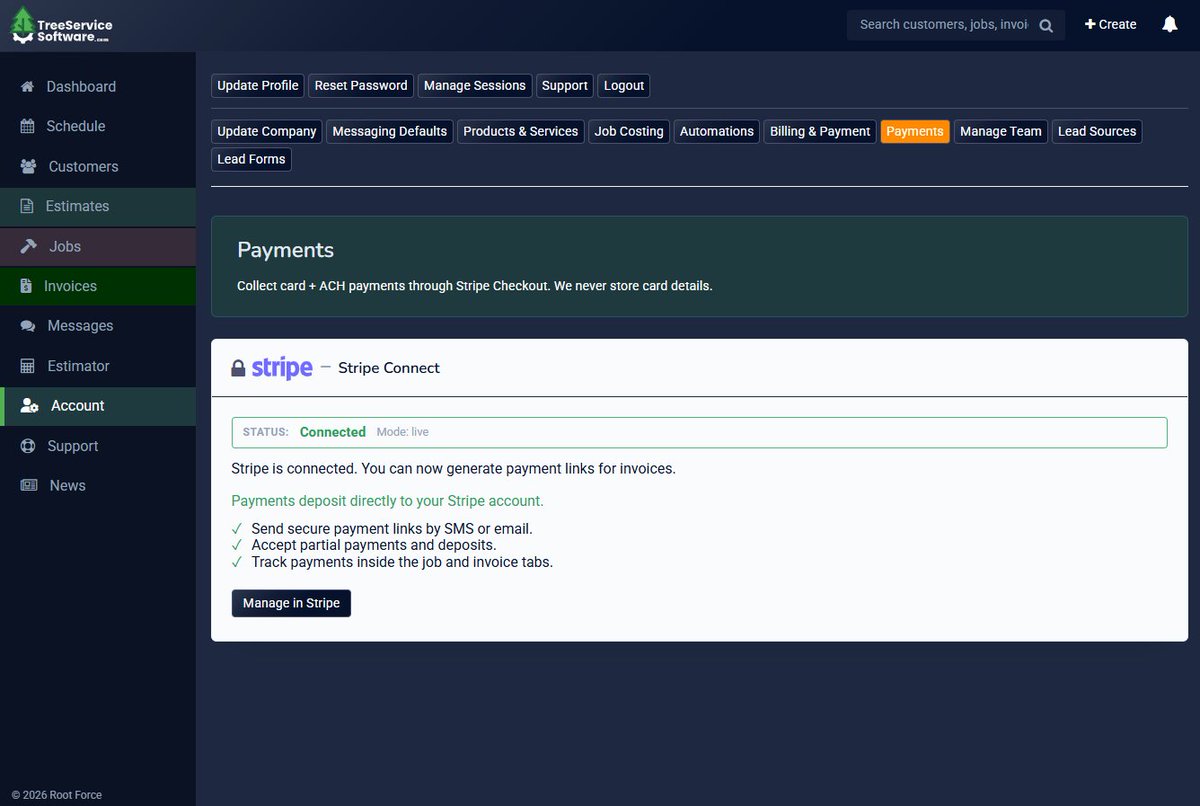The image size is (1200, 806).
Task: Click 'Collect card + ACH payments' description
Action: click(x=475, y=286)
